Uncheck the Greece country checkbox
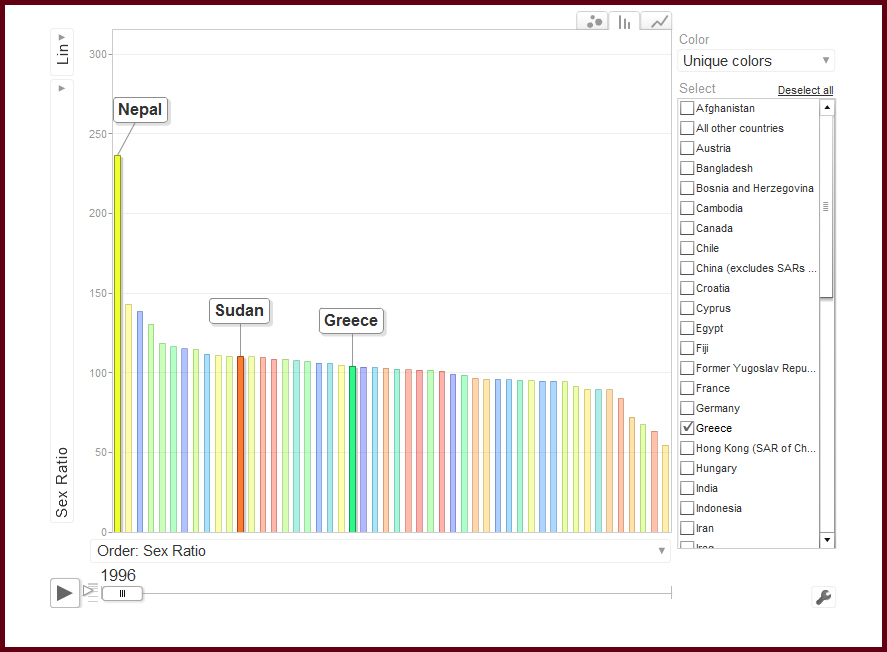Viewport: 887px width, 652px height. click(686, 428)
